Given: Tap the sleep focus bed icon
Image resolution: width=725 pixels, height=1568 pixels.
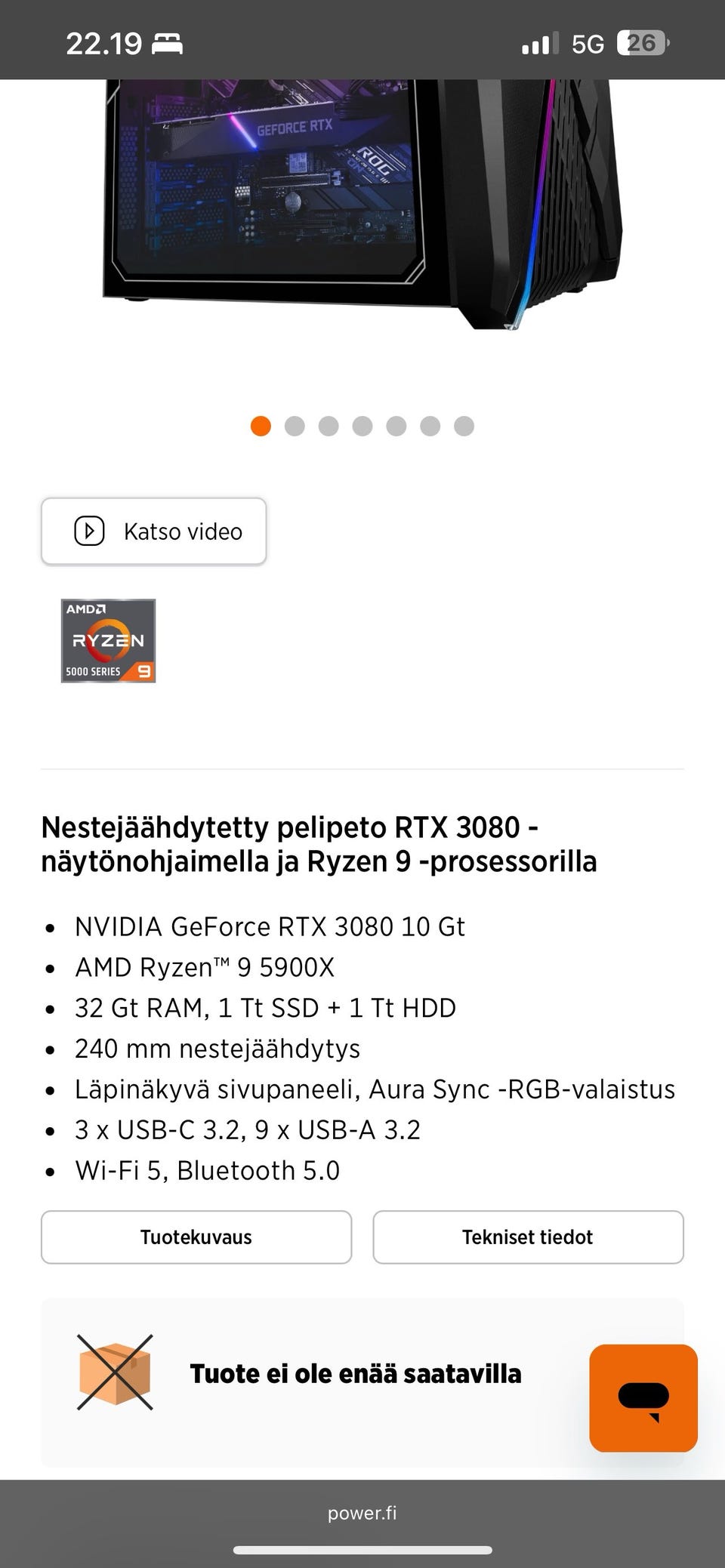Looking at the screenshot, I should coord(167,44).
